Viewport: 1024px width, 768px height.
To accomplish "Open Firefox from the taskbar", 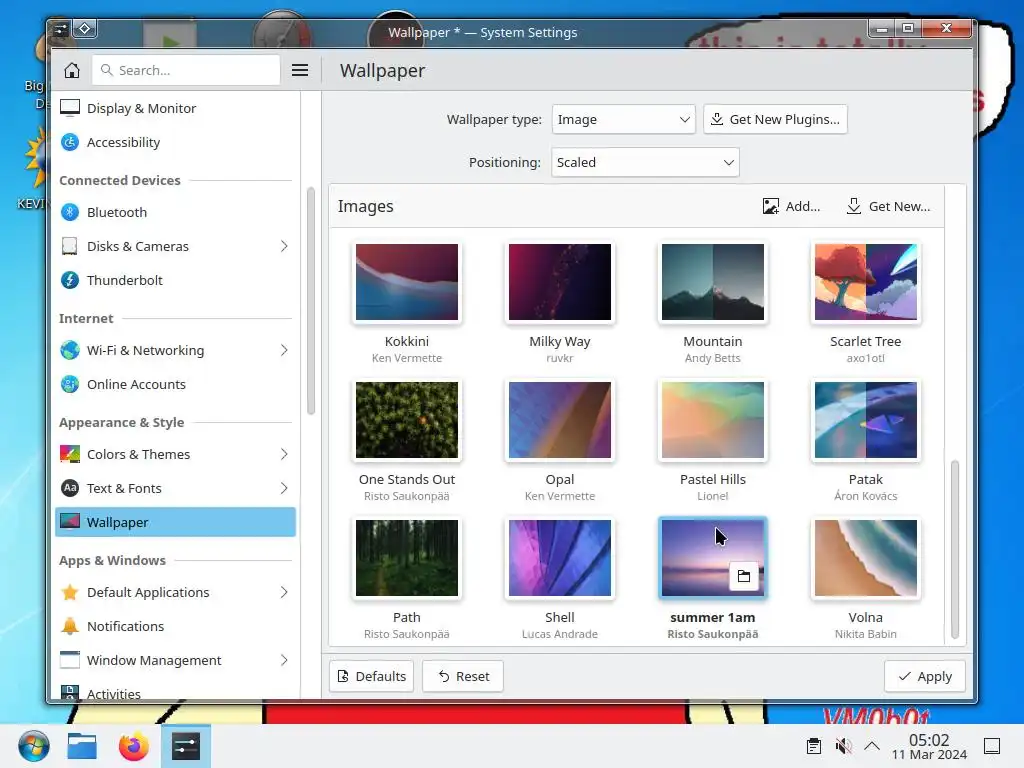I will click(x=134, y=746).
